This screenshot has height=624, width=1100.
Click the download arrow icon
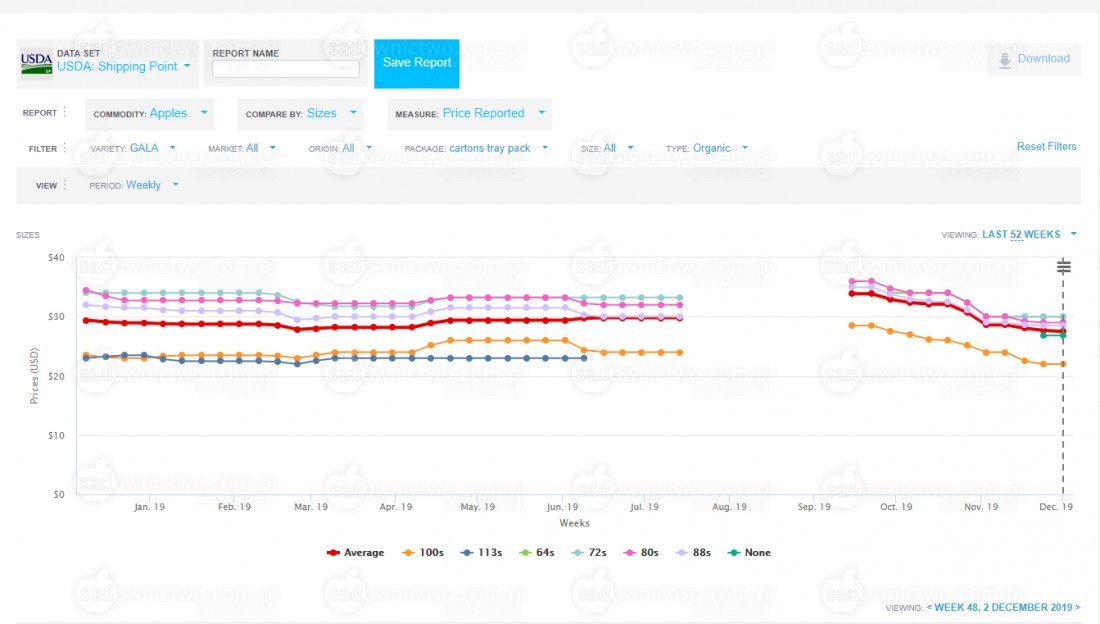[1005, 60]
